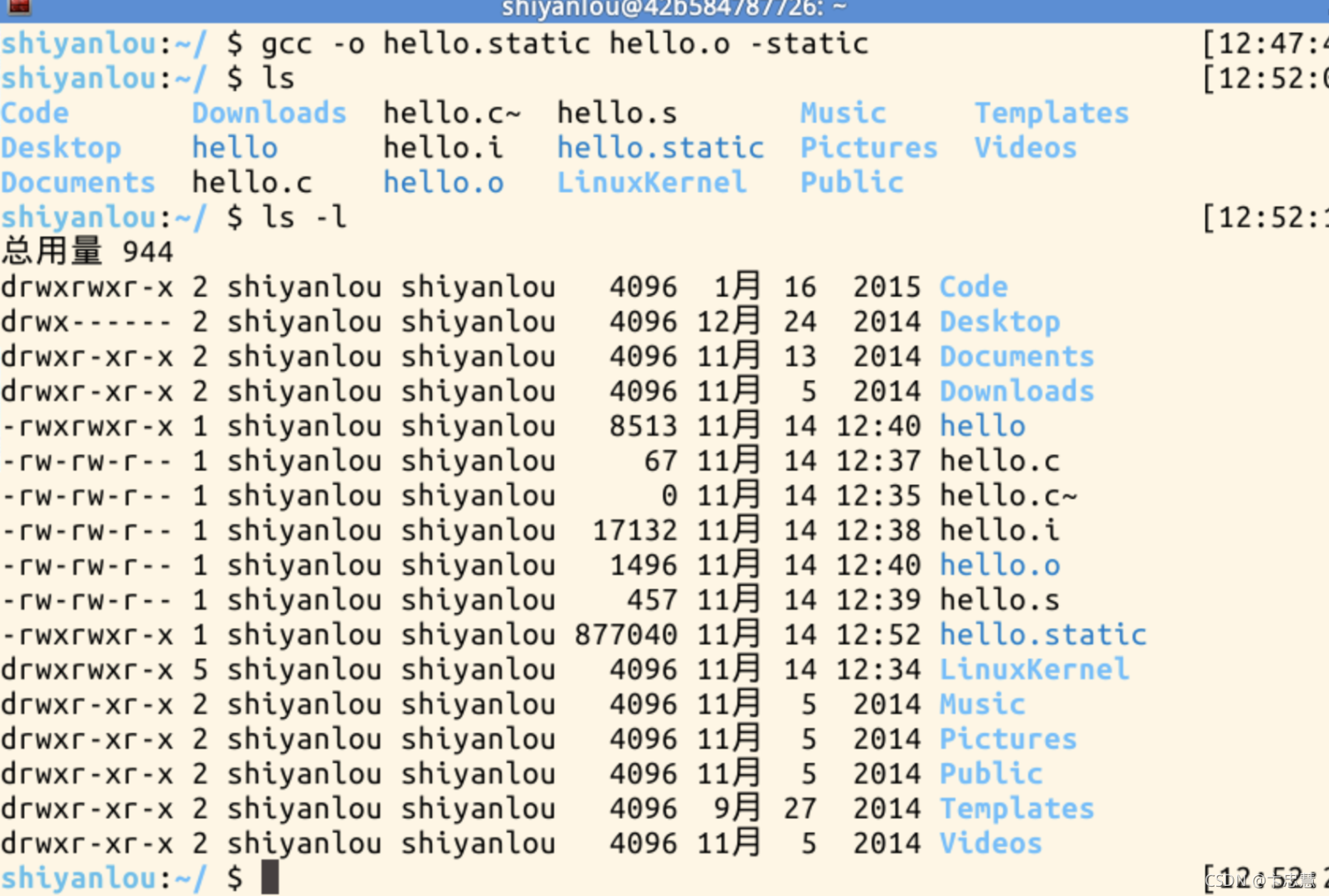Click 'Desktop' in the short ls output

click(x=61, y=148)
